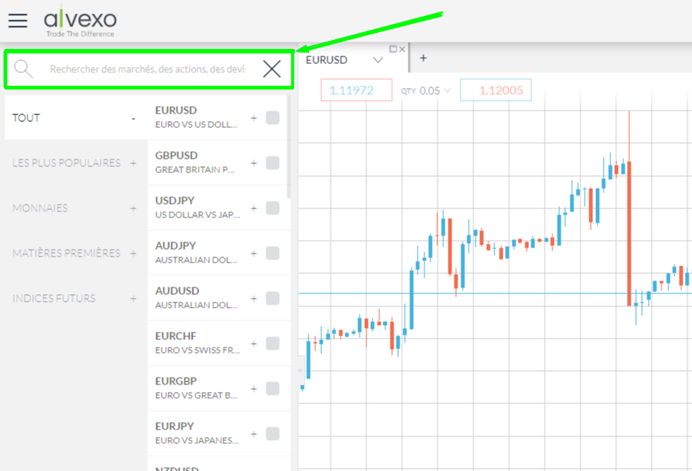Click the magnifying glass search icon
692x471 pixels.
point(24,69)
